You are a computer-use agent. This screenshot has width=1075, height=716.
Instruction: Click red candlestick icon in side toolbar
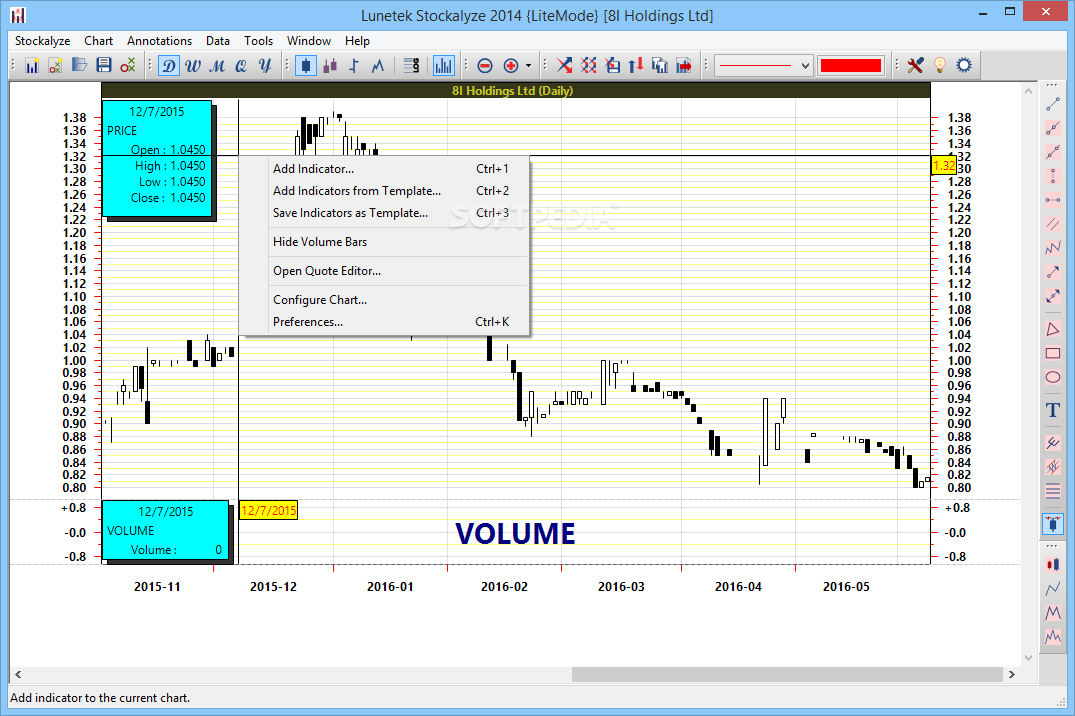point(1053,564)
